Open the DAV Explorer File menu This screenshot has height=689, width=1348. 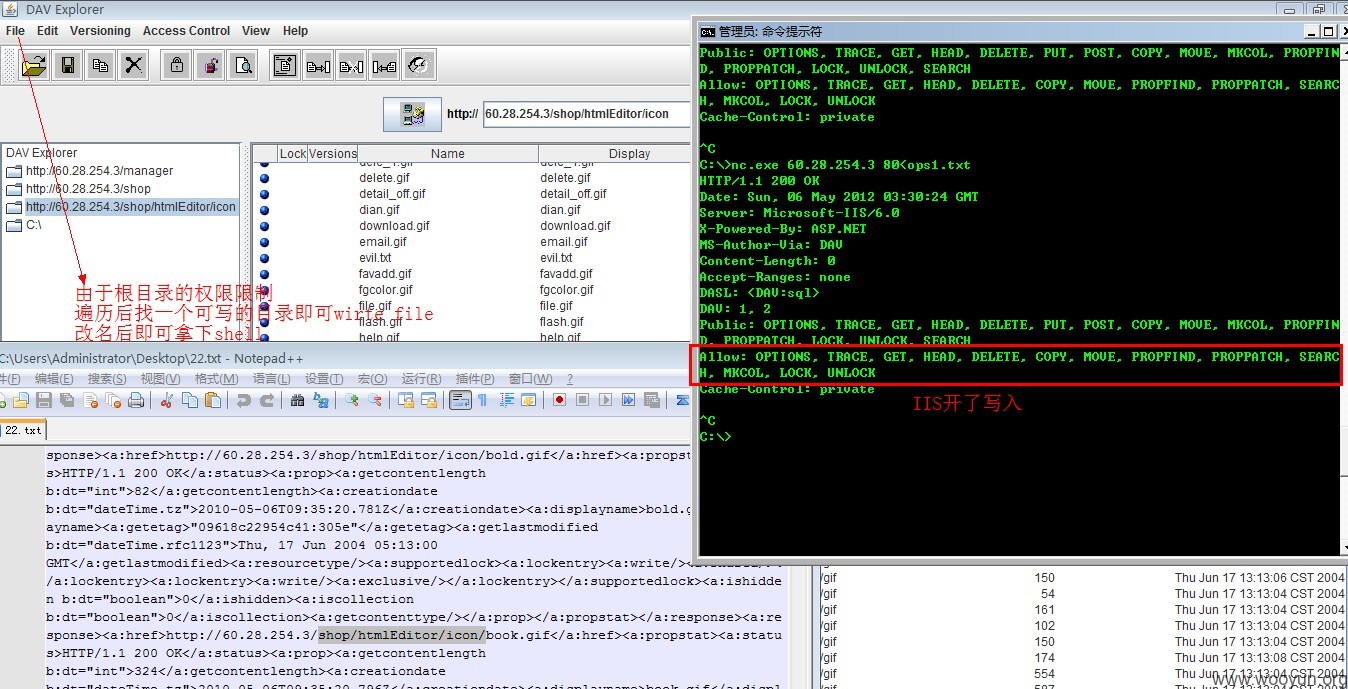pyautogui.click(x=15, y=31)
